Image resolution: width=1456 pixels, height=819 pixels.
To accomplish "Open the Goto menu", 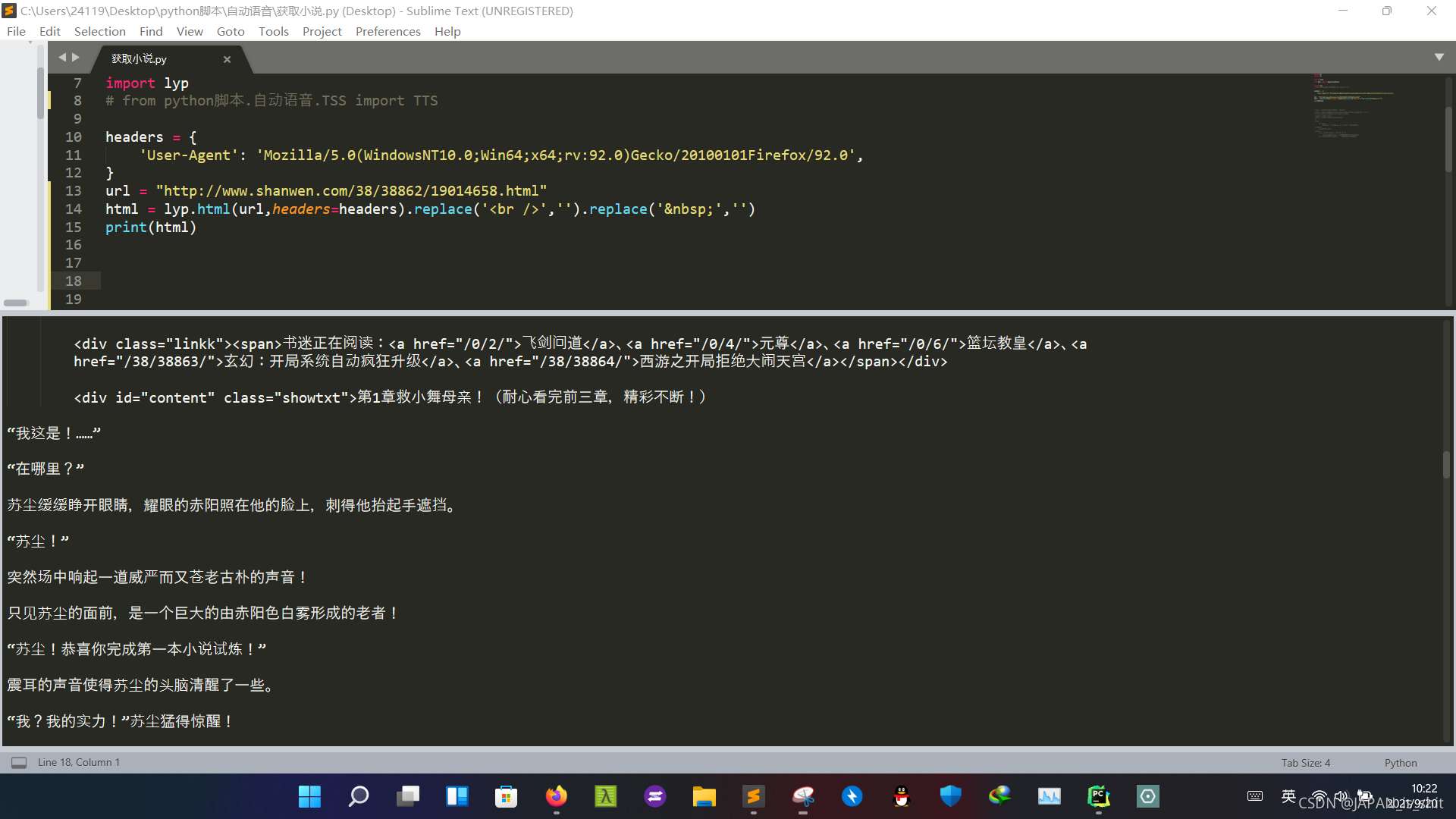I will (x=231, y=31).
